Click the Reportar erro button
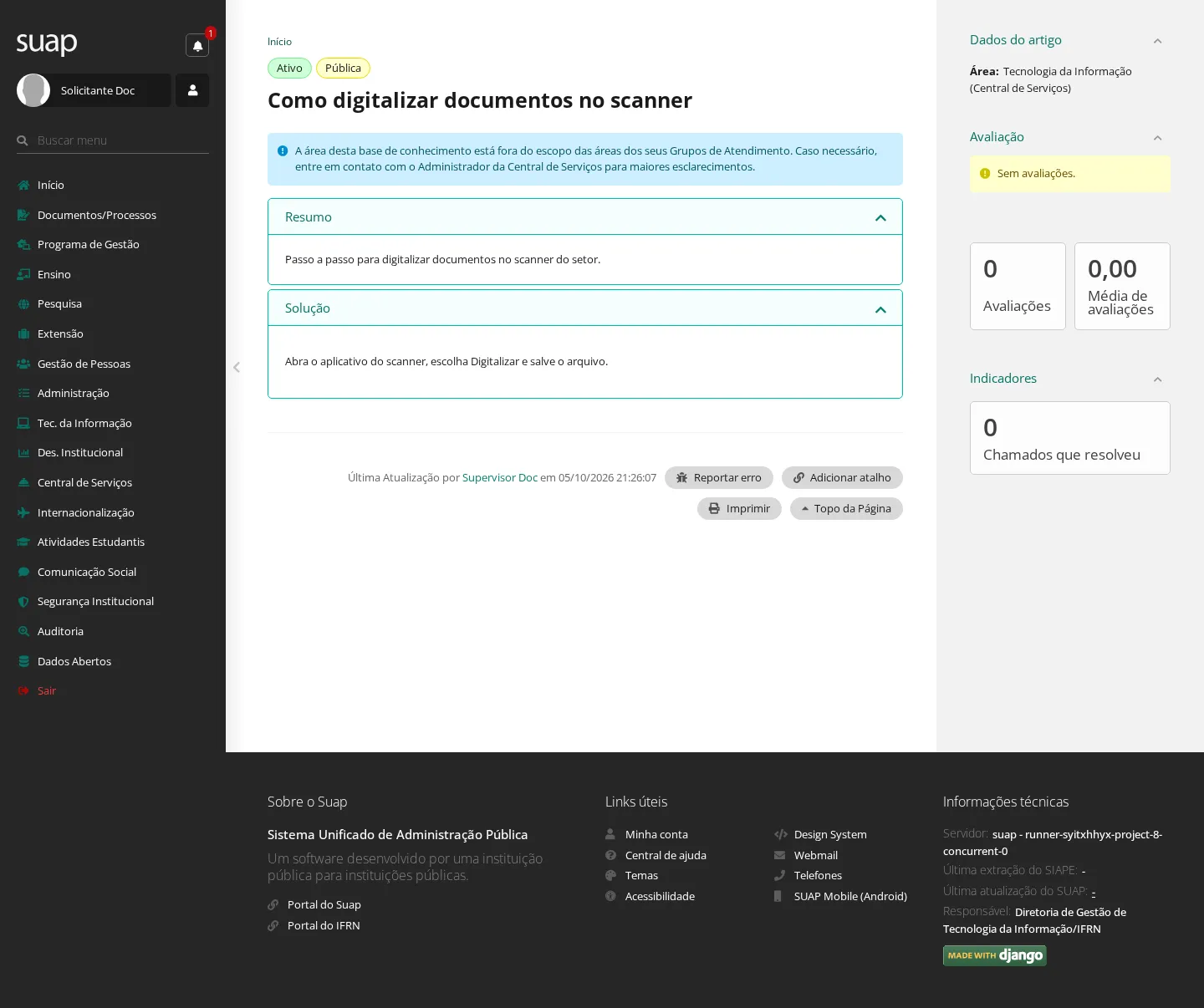The height and width of the screenshot is (1008, 1204). (719, 477)
